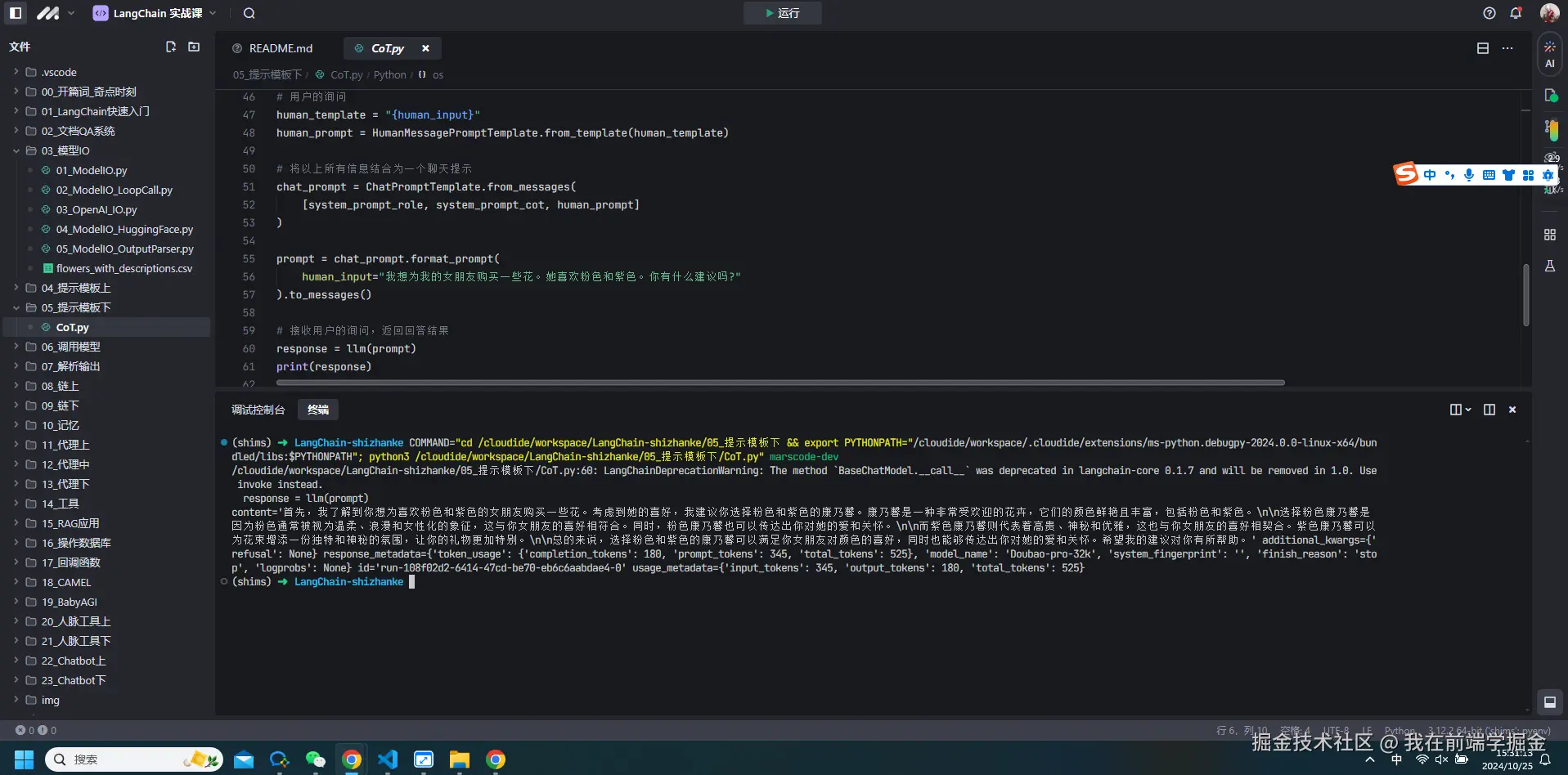
Task: Switch to the README.md tab
Action: (x=280, y=48)
